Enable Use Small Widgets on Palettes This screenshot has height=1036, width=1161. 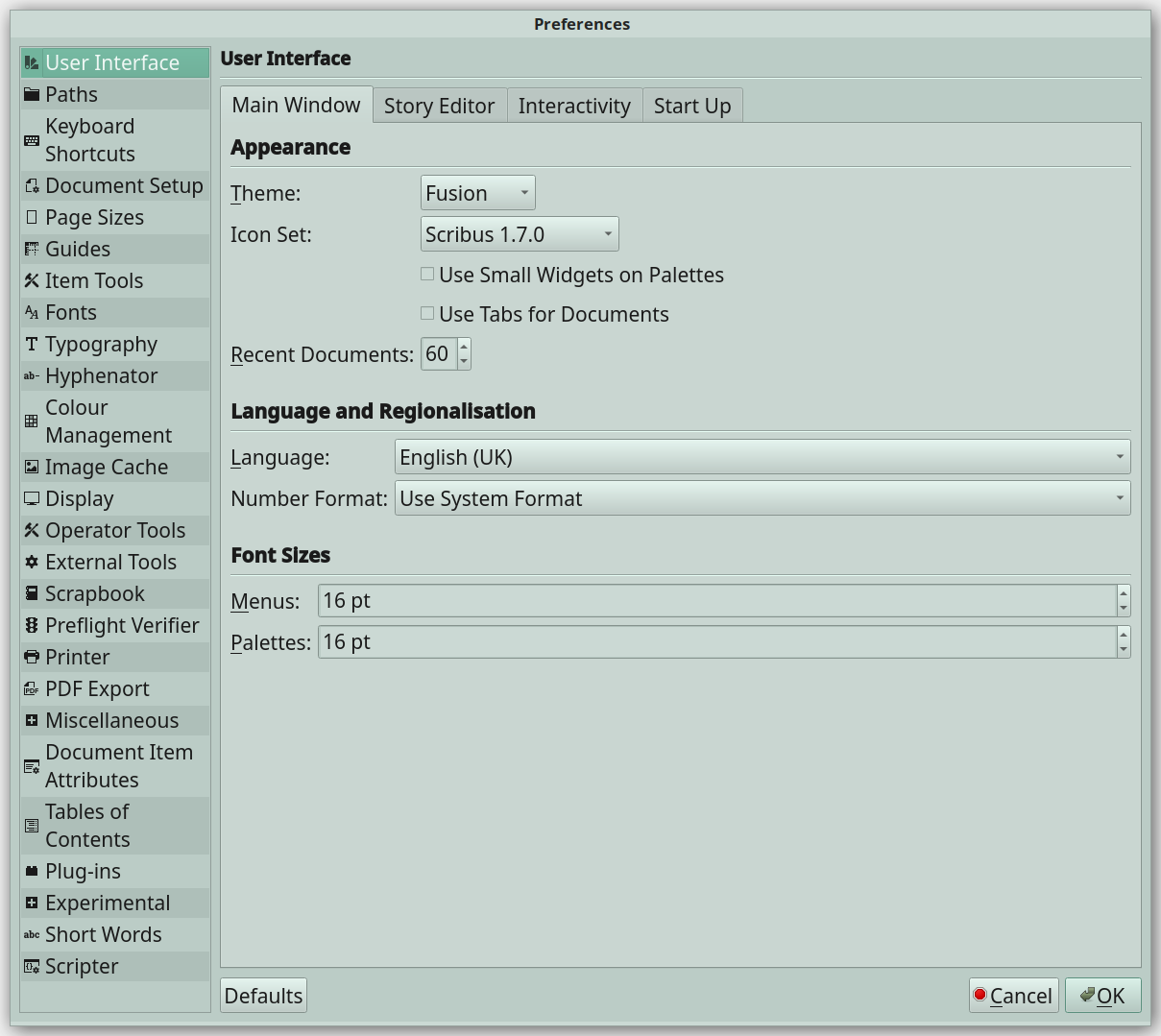point(427,275)
